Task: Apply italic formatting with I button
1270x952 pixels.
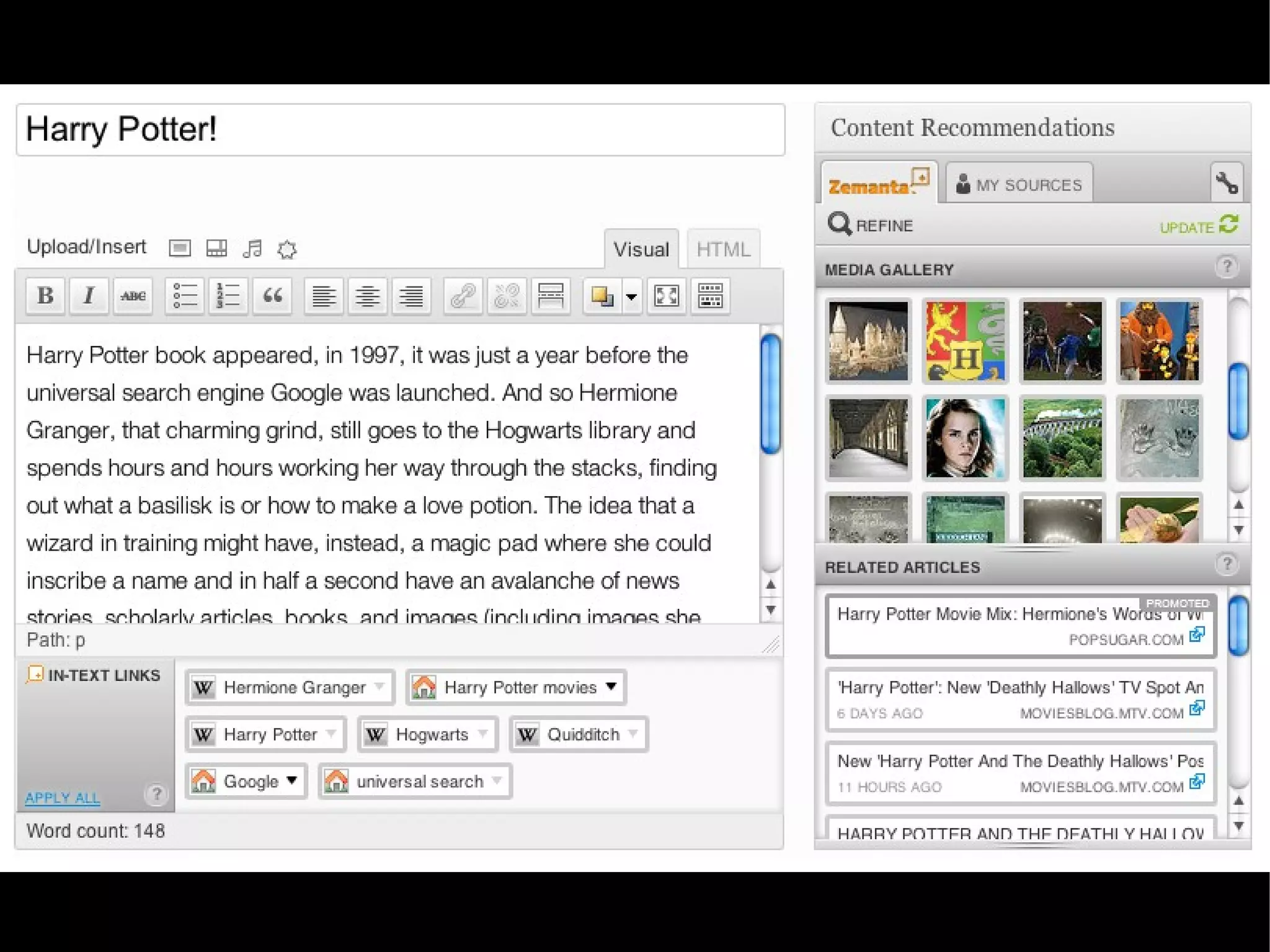Action: point(89,296)
